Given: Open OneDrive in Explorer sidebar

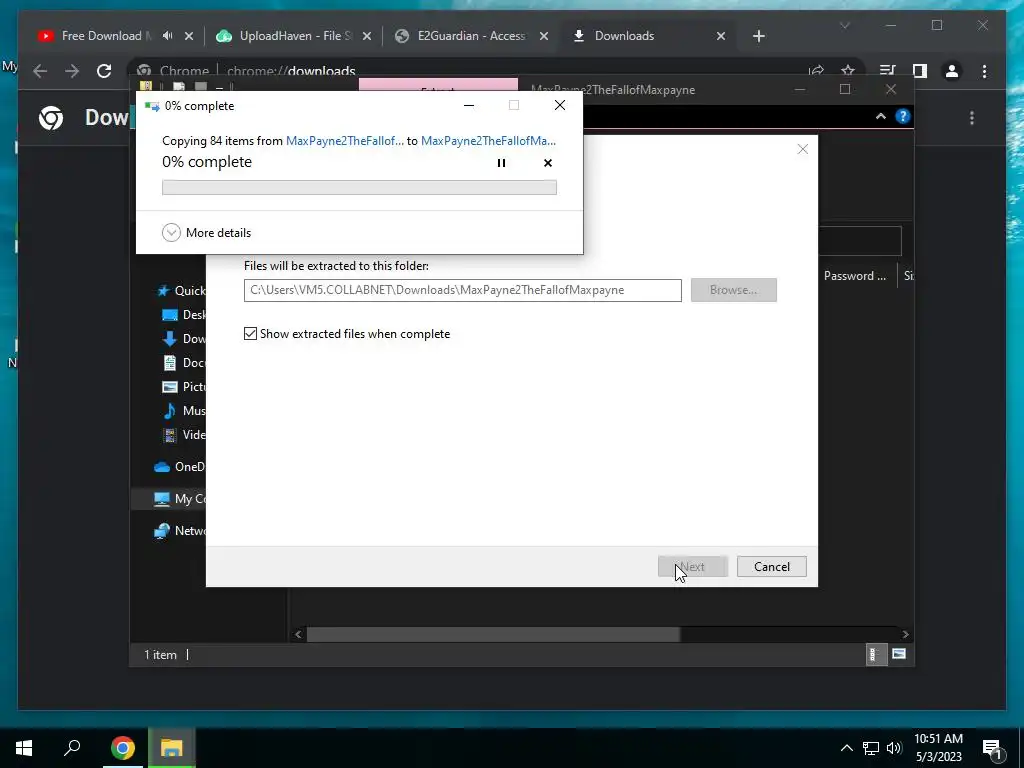Looking at the screenshot, I should (180, 467).
